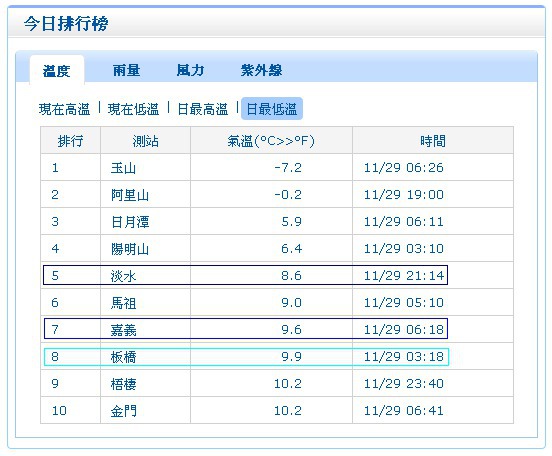Viewport: 552px width, 456px height.
Task: View the 日最高溫 ranking
Action: point(203,109)
